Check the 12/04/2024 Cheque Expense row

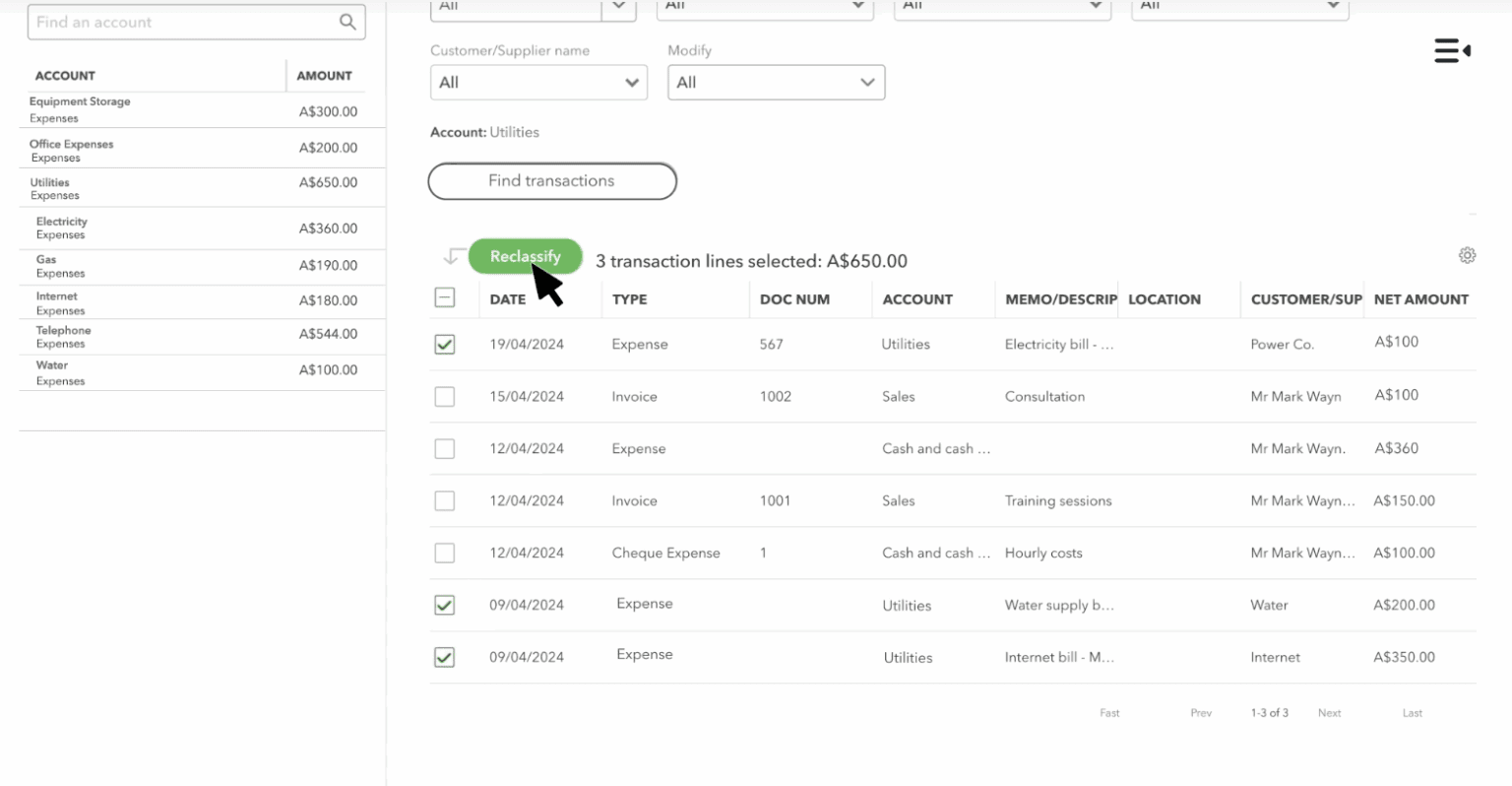[444, 553]
